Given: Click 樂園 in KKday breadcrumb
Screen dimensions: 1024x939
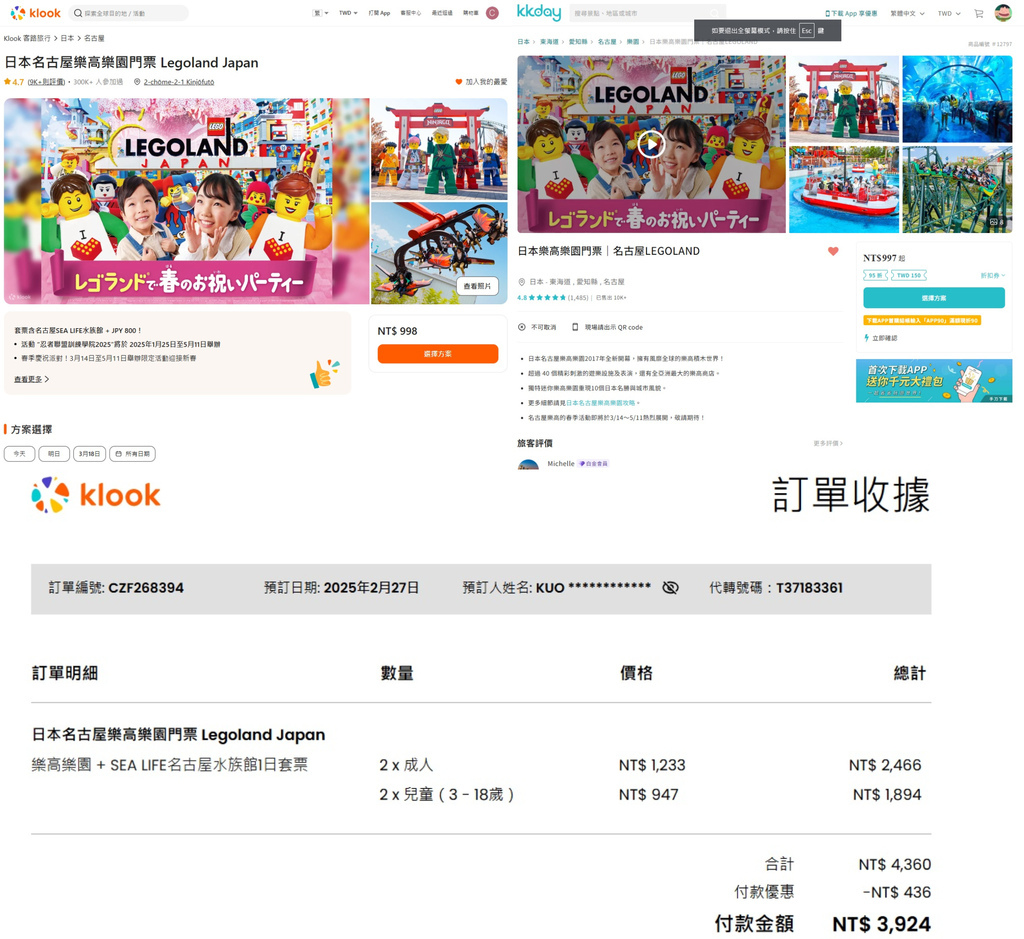Looking at the screenshot, I should pyautogui.click(x=633, y=42).
